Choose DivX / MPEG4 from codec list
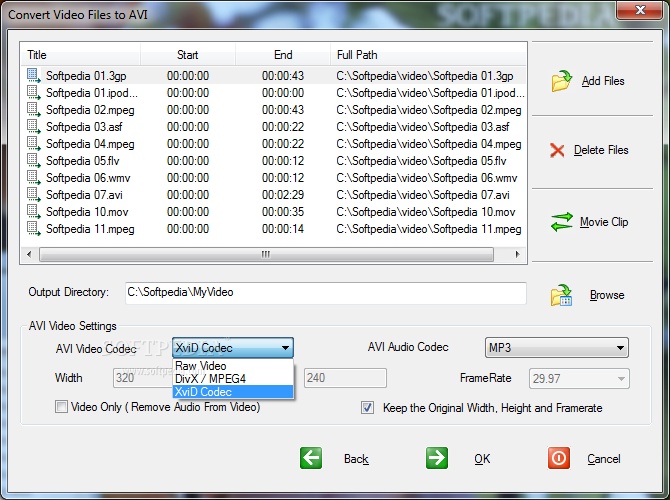Image resolution: width=670 pixels, height=500 pixels. pyautogui.click(x=233, y=379)
